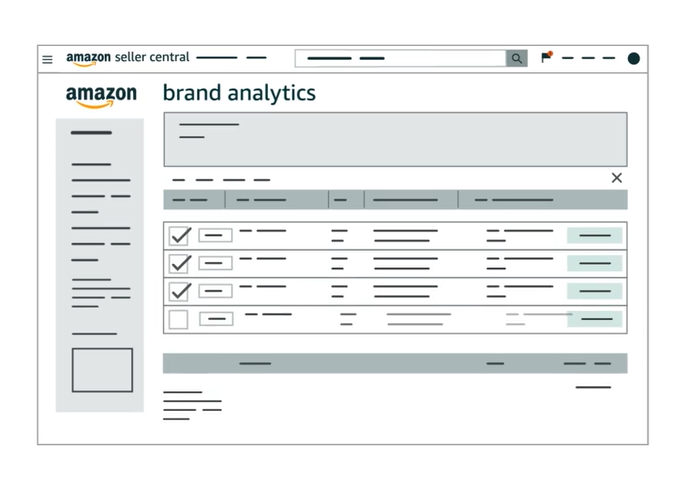Open the small outlined box in second row
Image resolution: width=699 pixels, height=479 pixels.
(215, 263)
